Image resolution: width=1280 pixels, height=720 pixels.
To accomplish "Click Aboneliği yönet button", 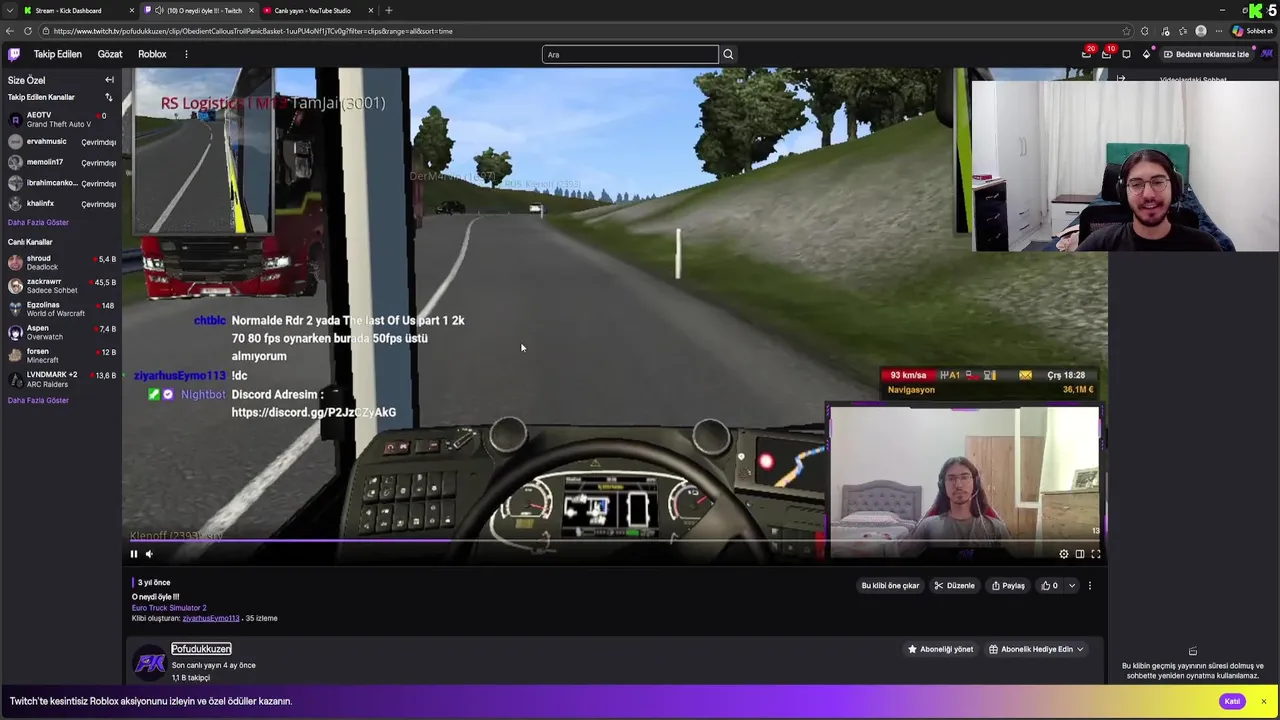I will point(940,649).
